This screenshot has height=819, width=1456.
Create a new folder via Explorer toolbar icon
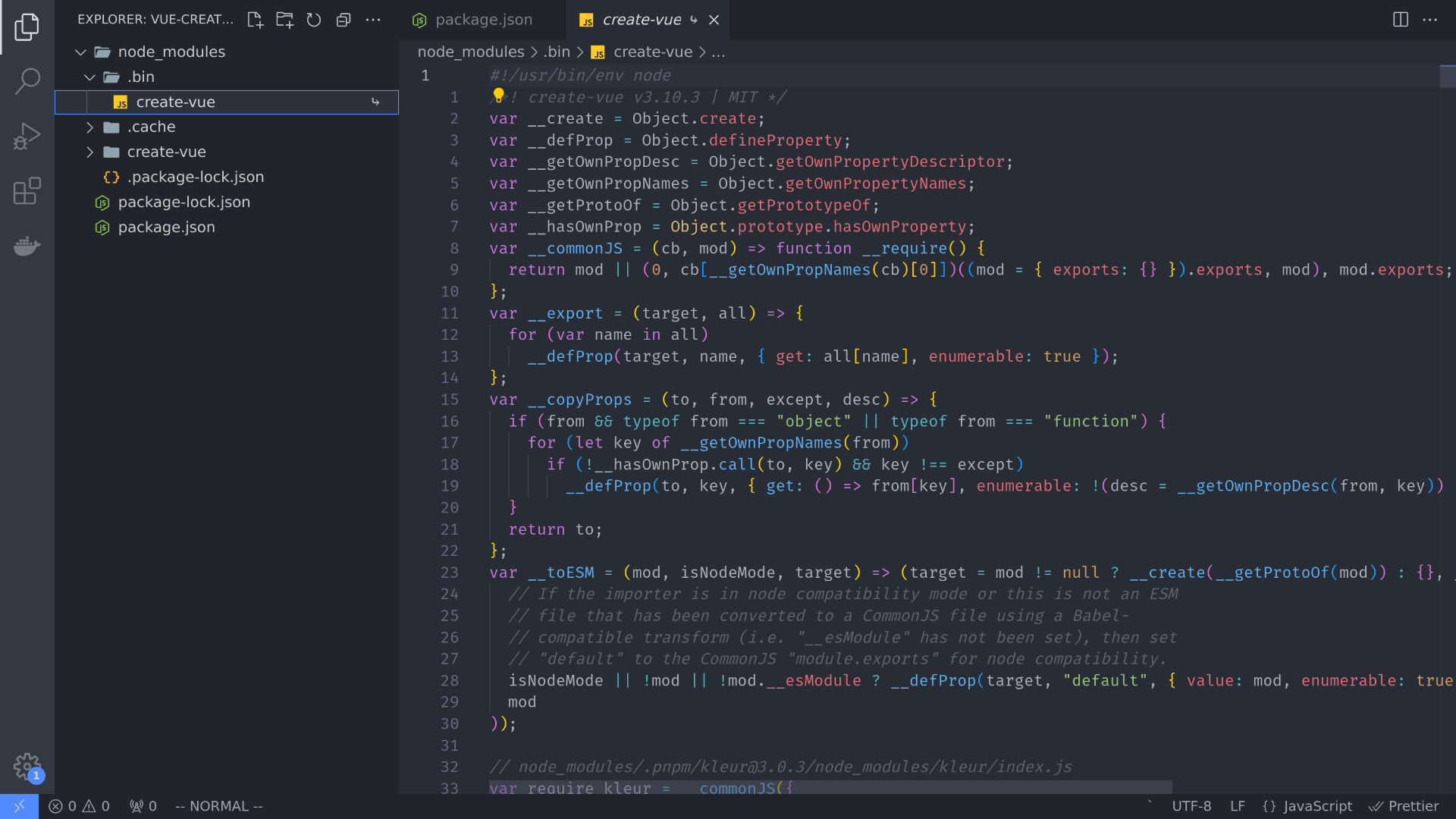pyautogui.click(x=284, y=20)
